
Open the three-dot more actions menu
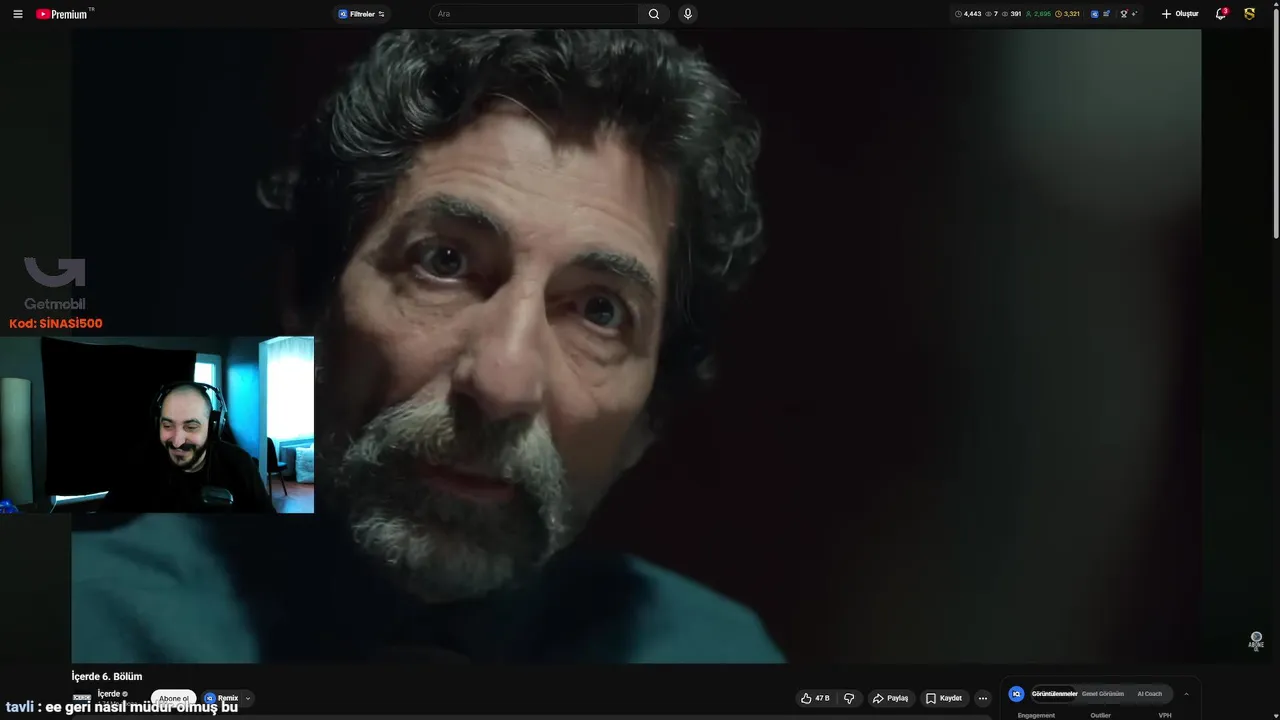983,698
